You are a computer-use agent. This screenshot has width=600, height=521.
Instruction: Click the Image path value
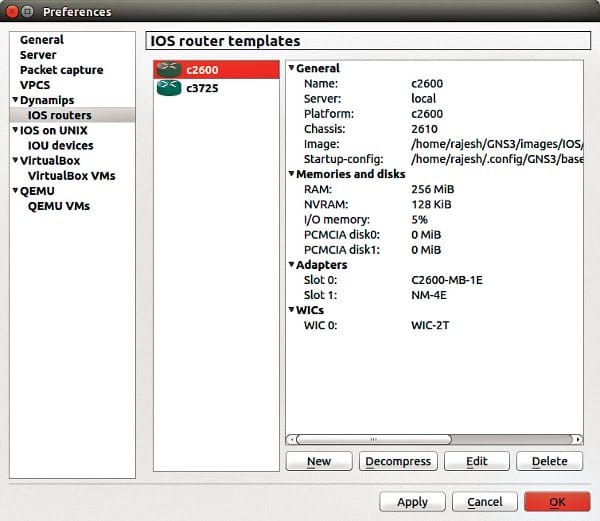coord(497,144)
